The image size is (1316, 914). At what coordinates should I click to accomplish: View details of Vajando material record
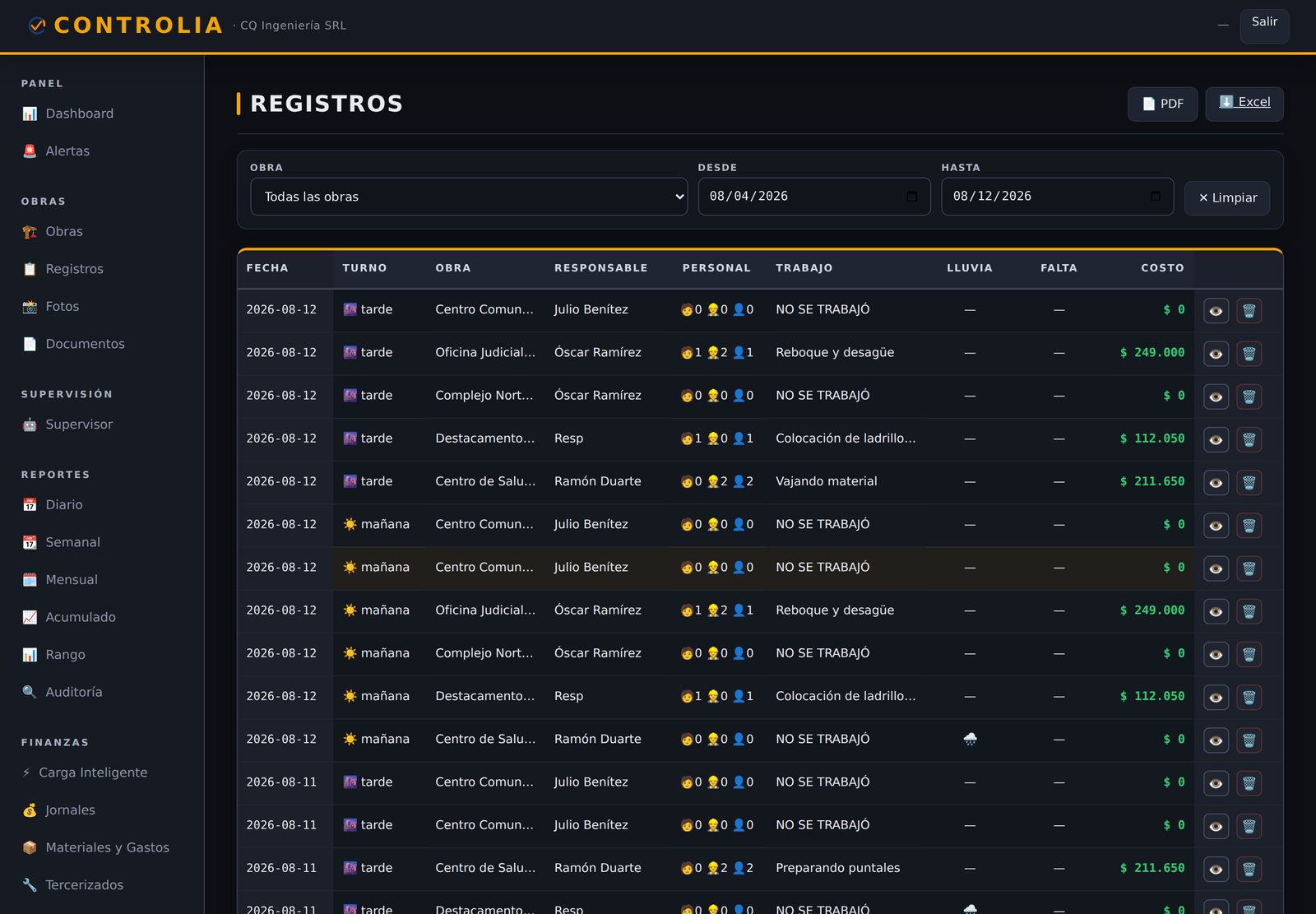click(x=1216, y=482)
